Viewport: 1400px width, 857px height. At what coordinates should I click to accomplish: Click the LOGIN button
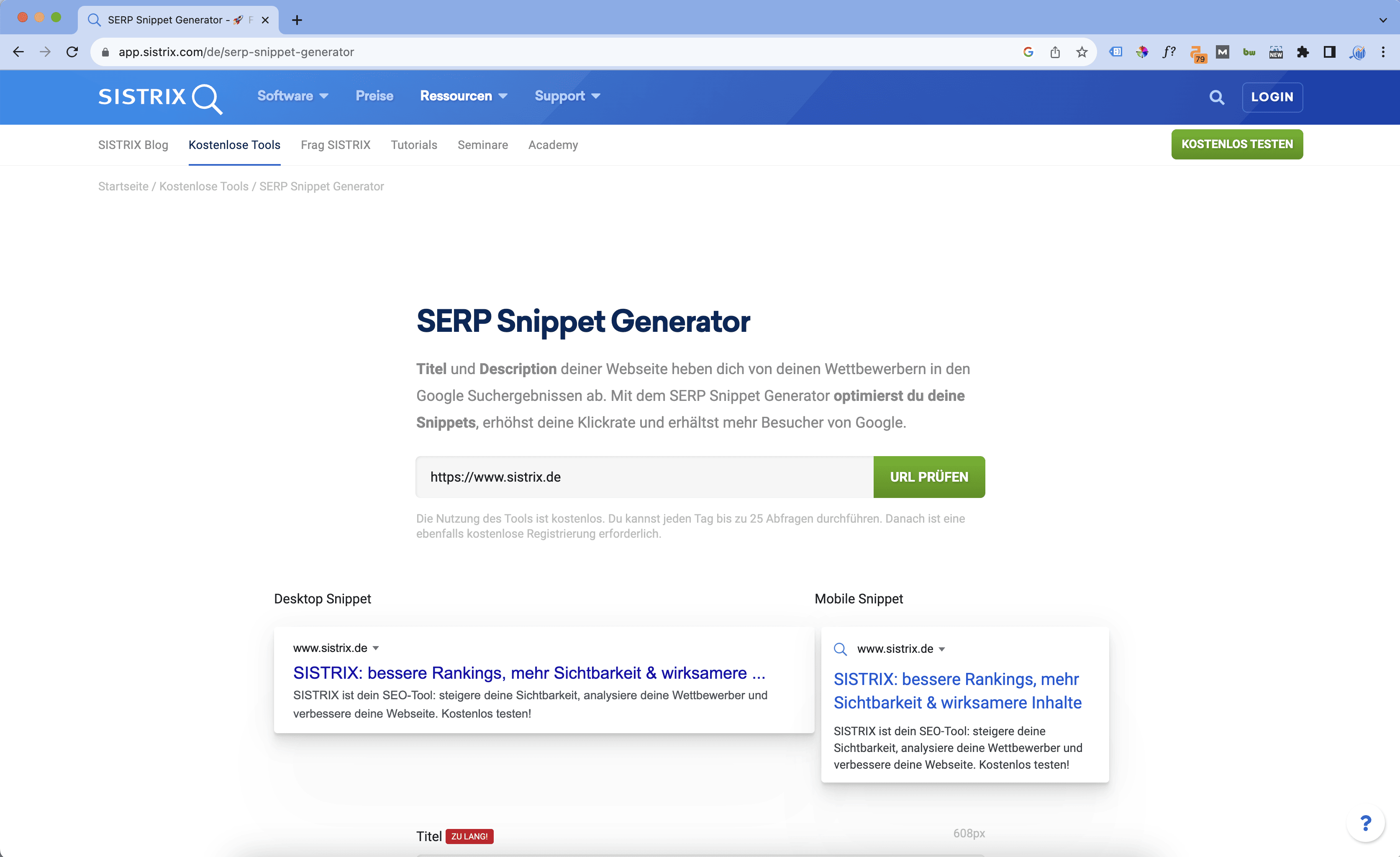click(x=1272, y=97)
